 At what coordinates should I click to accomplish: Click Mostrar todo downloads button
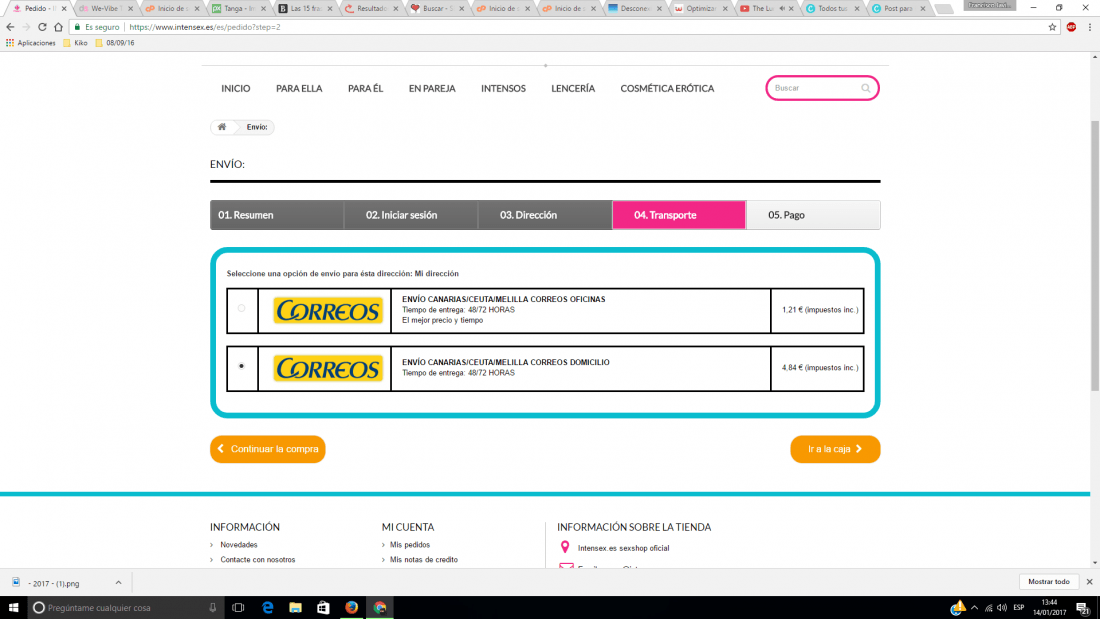(1049, 582)
